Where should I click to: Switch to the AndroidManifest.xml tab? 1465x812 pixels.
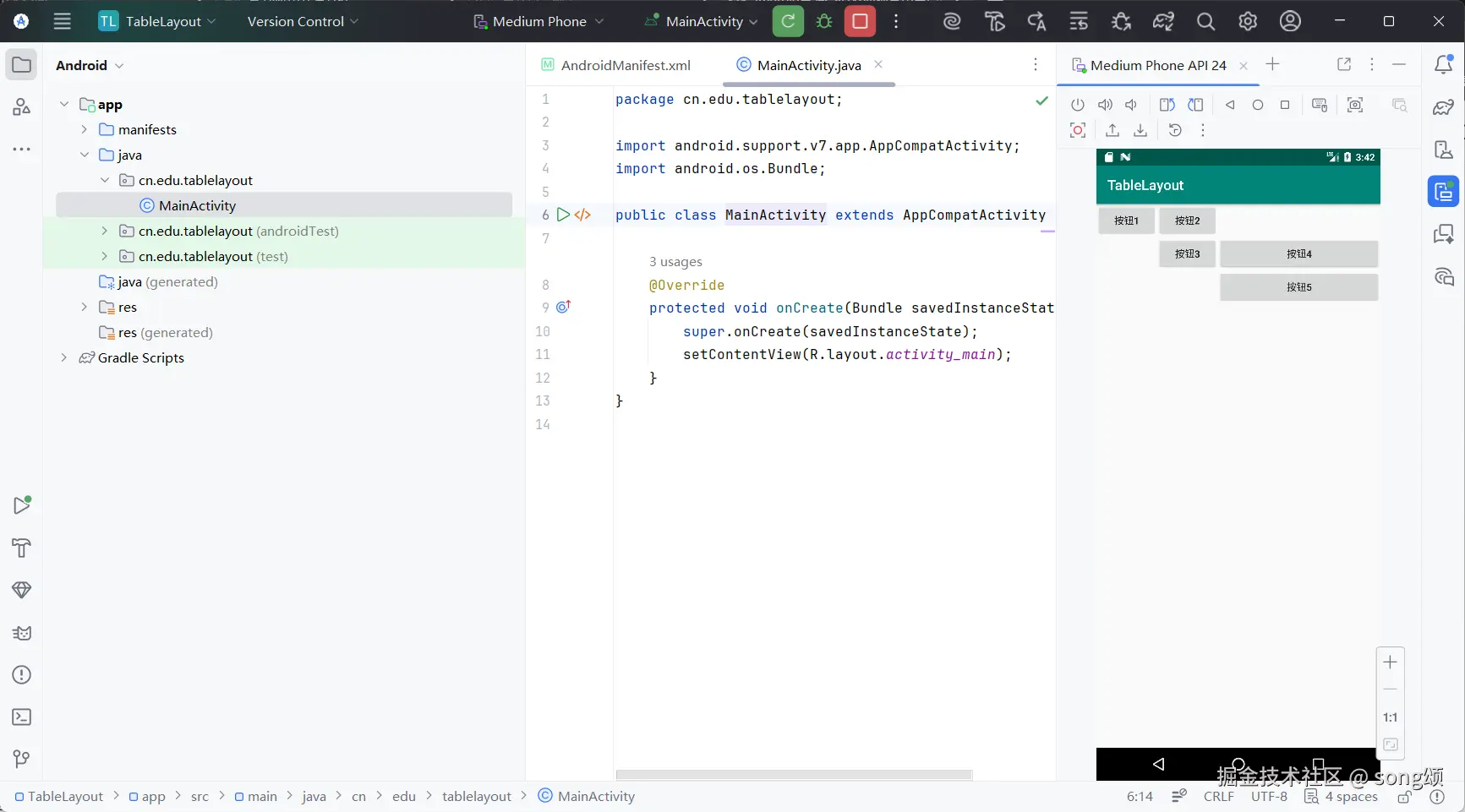(625, 65)
